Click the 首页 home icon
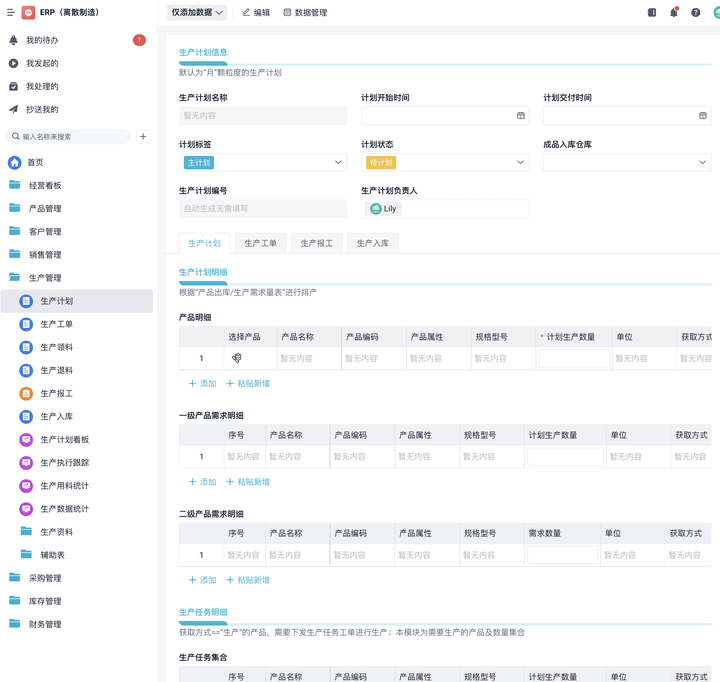The width and height of the screenshot is (720, 682). tap(15, 162)
